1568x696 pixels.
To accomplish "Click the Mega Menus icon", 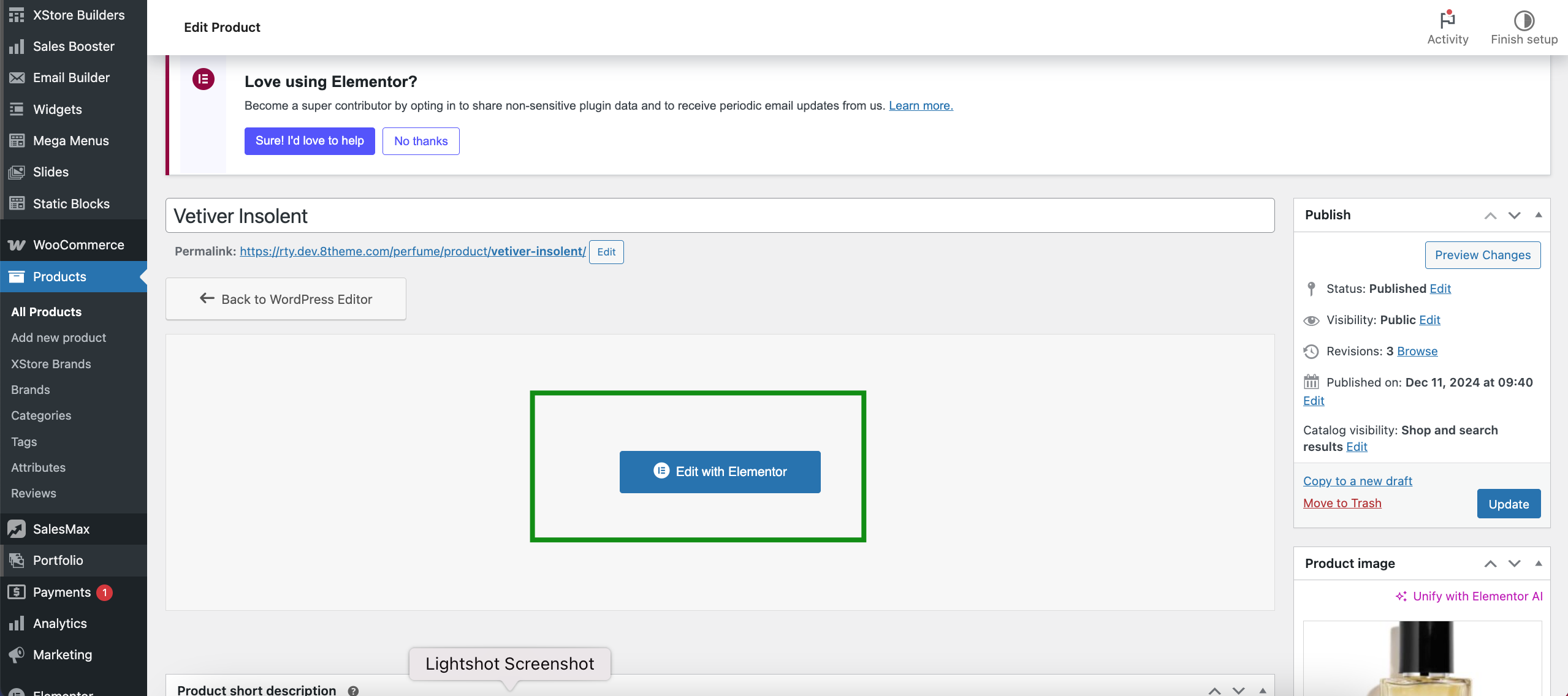I will tap(17, 141).
